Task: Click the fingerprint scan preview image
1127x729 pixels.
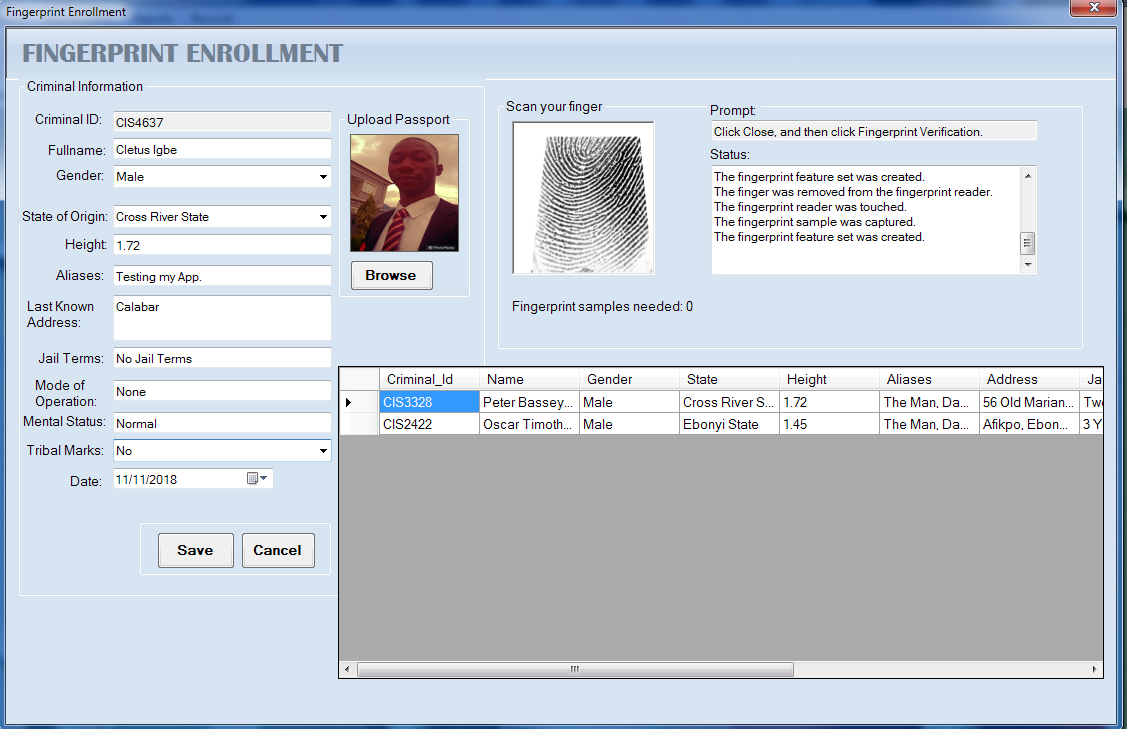Action: (x=583, y=197)
